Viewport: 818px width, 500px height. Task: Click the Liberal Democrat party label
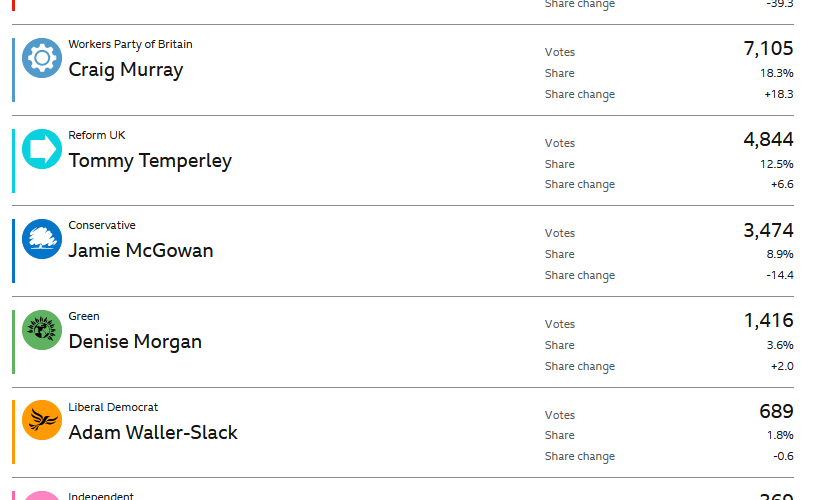tap(113, 407)
